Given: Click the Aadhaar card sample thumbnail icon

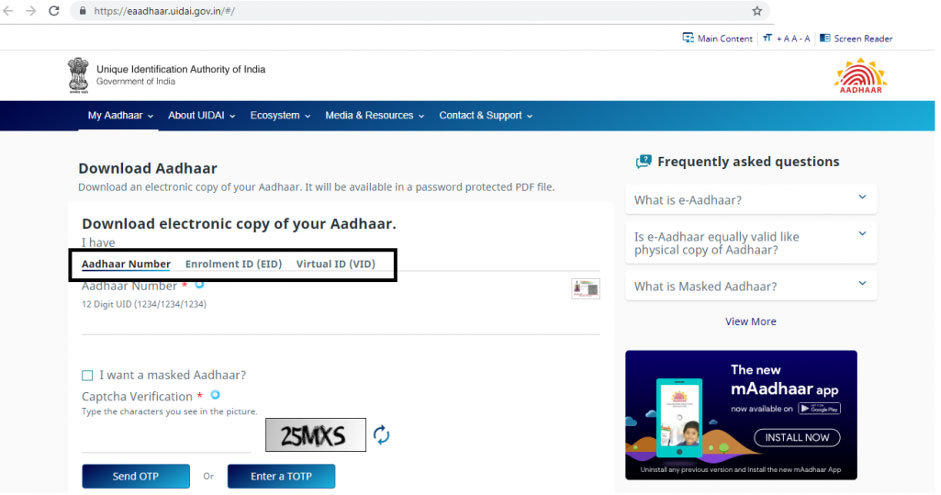Looking at the screenshot, I should click(585, 289).
